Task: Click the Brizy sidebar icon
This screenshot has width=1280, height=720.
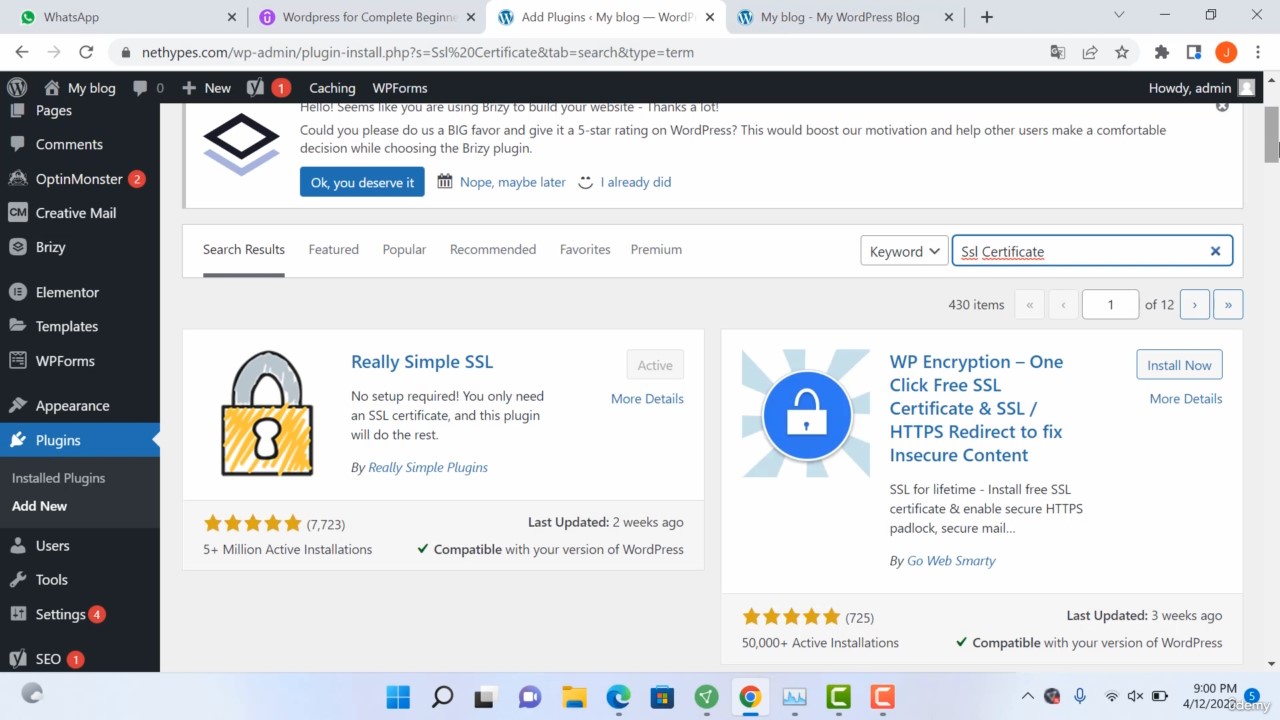Action: pos(17,247)
